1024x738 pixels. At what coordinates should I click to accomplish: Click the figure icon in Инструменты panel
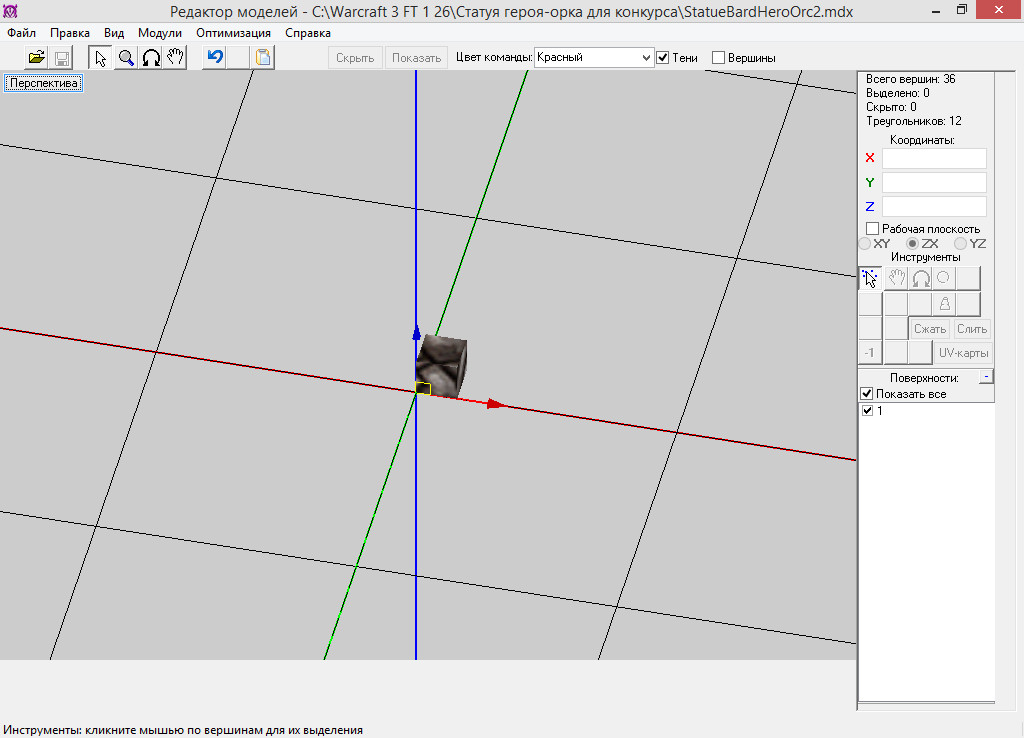[944, 304]
